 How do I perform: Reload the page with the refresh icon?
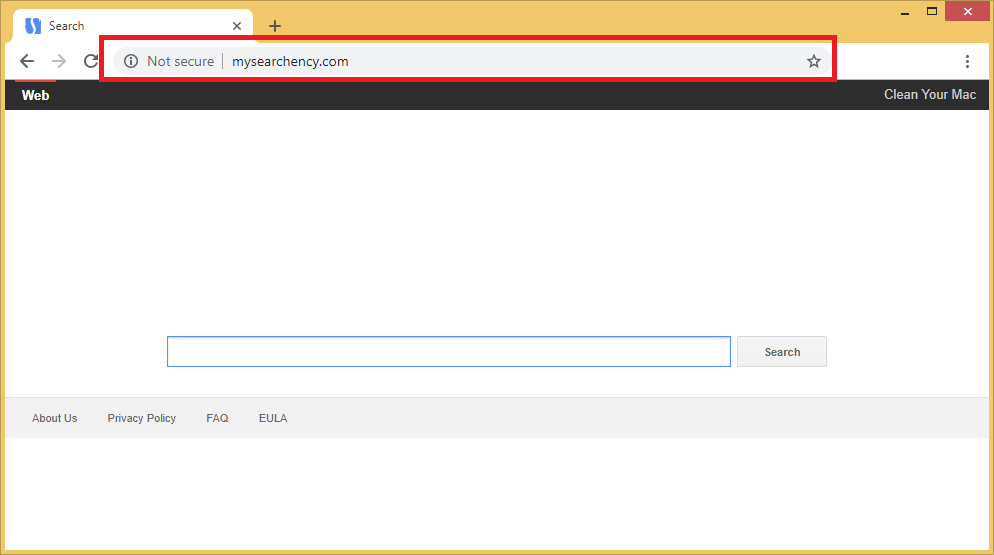(x=91, y=61)
